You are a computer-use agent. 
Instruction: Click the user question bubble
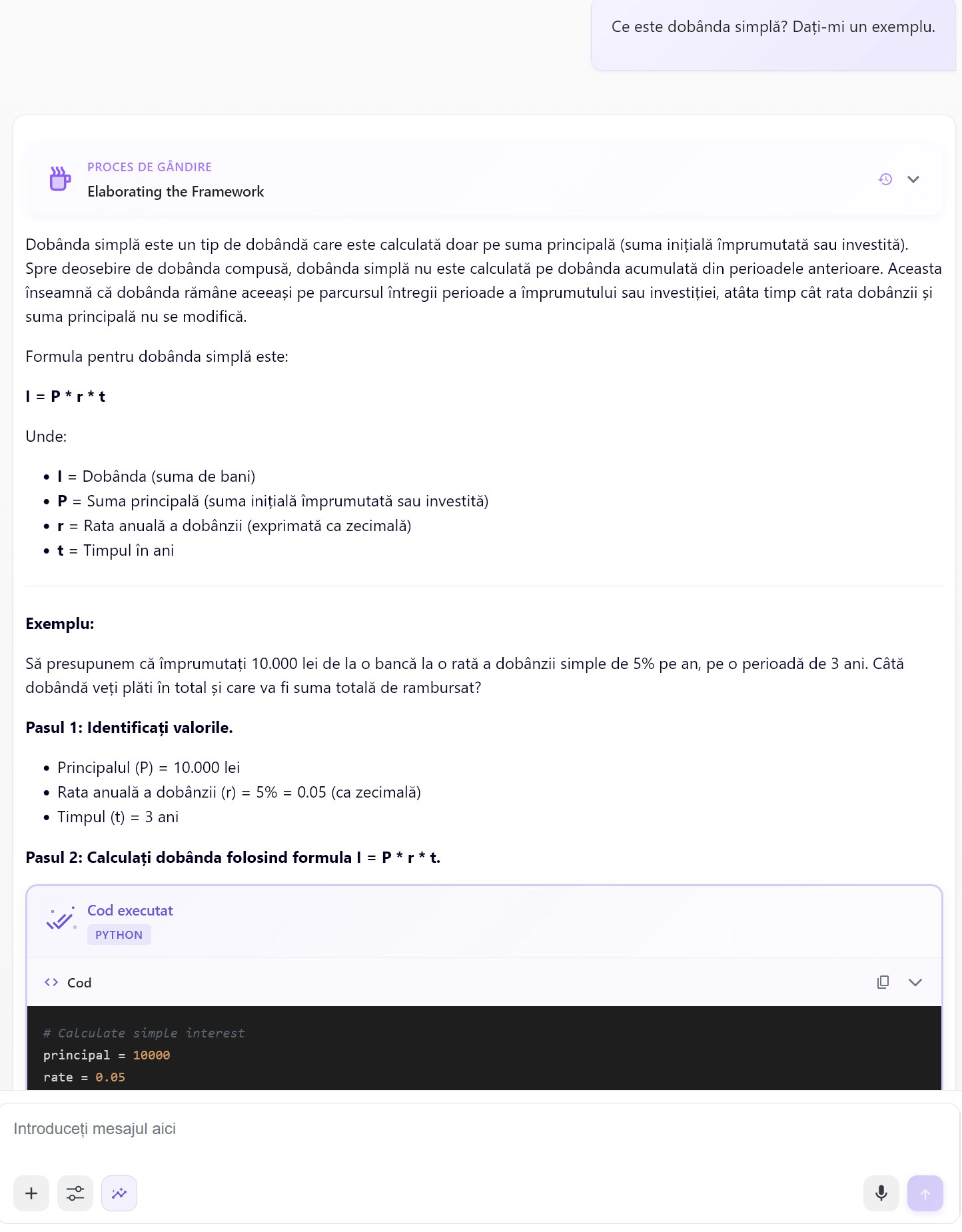(772, 27)
